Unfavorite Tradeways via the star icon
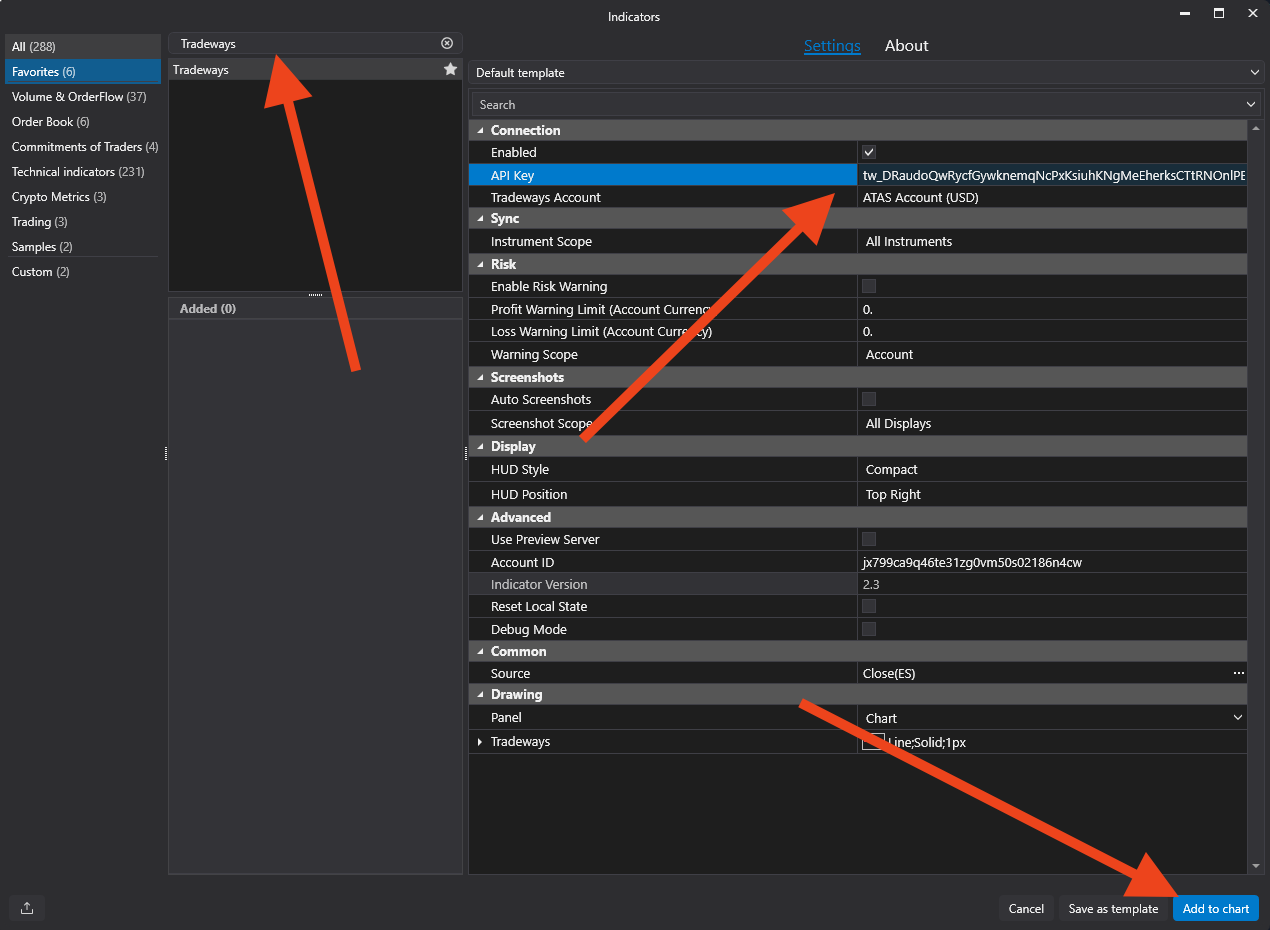This screenshot has height=930, width=1270. 450,69
